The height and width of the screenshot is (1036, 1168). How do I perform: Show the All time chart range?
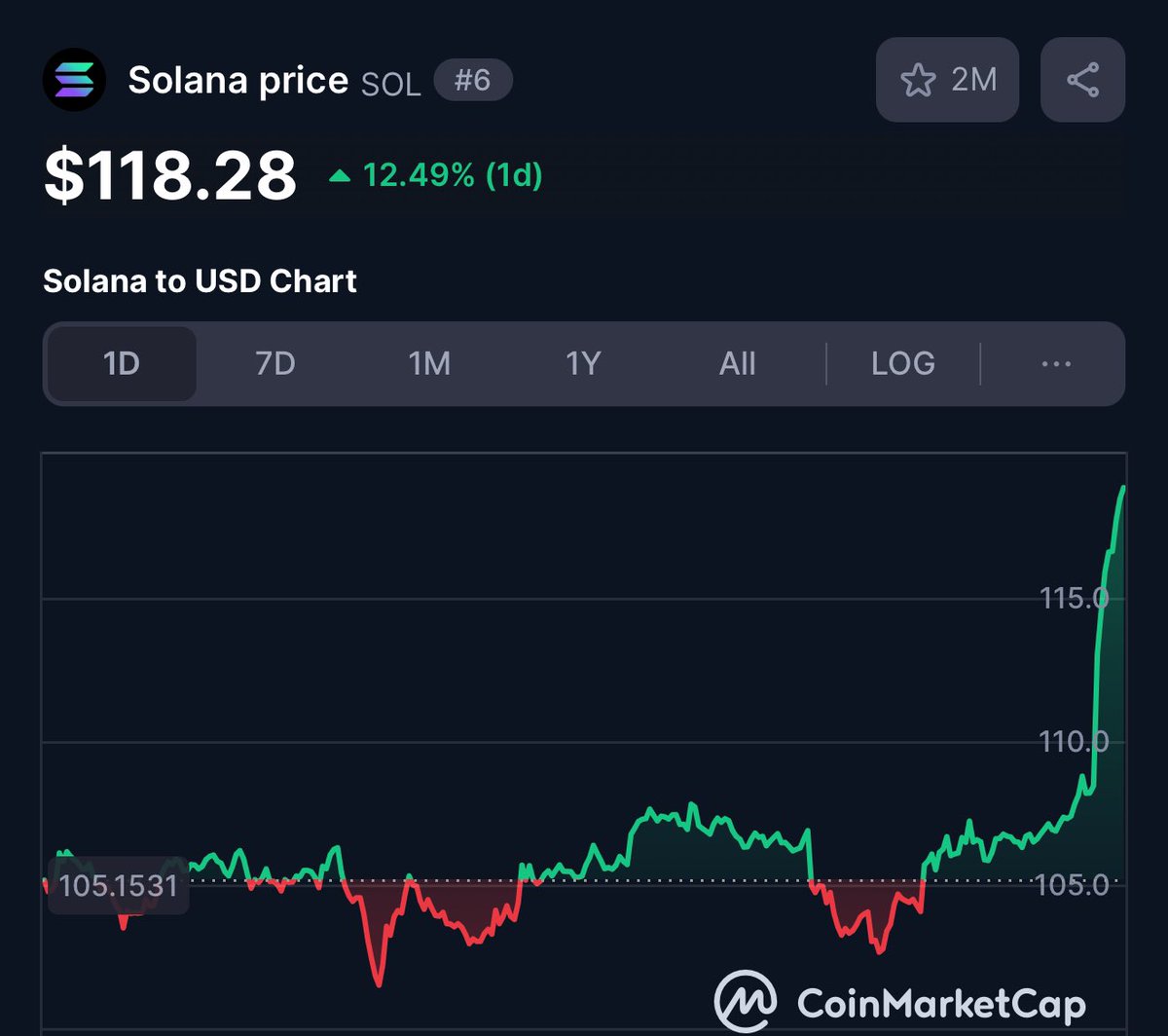[737, 364]
